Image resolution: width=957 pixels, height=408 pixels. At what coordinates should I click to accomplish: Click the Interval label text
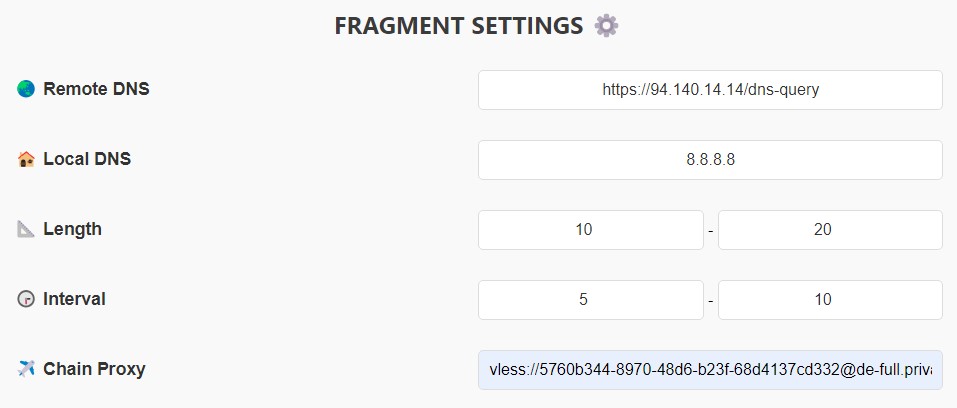coord(74,299)
